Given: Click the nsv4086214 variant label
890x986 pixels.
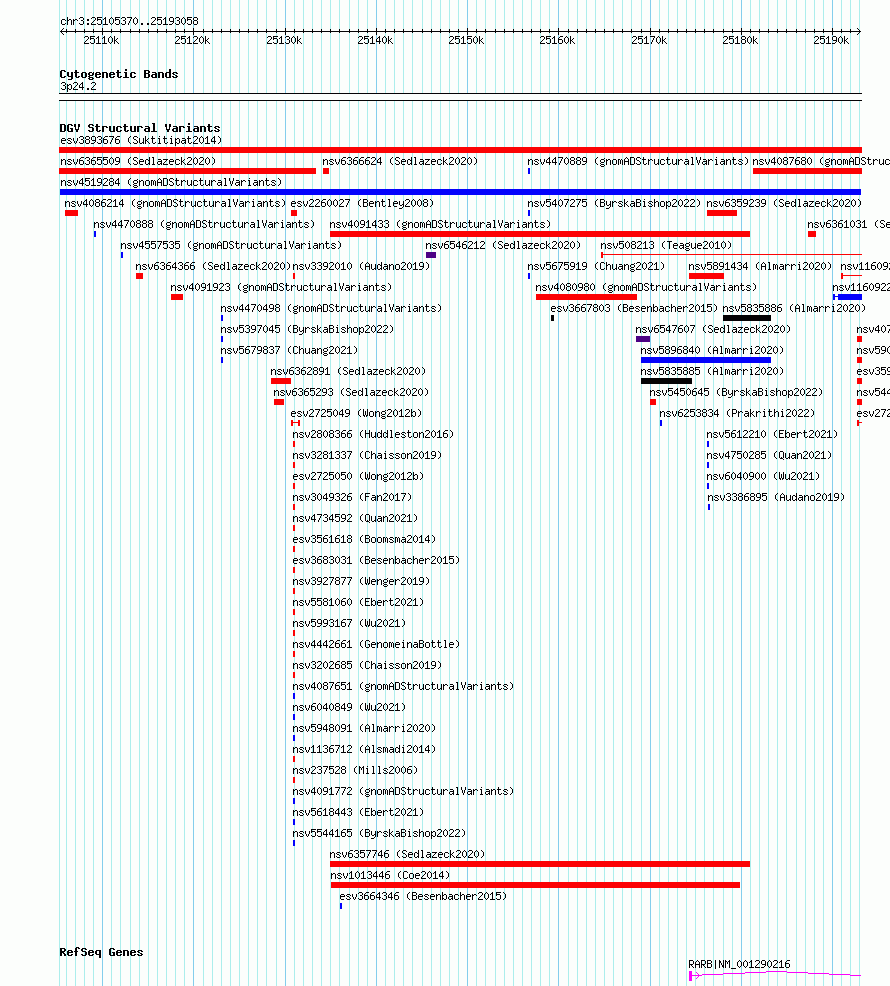Looking at the screenshot, I should coord(175,203).
